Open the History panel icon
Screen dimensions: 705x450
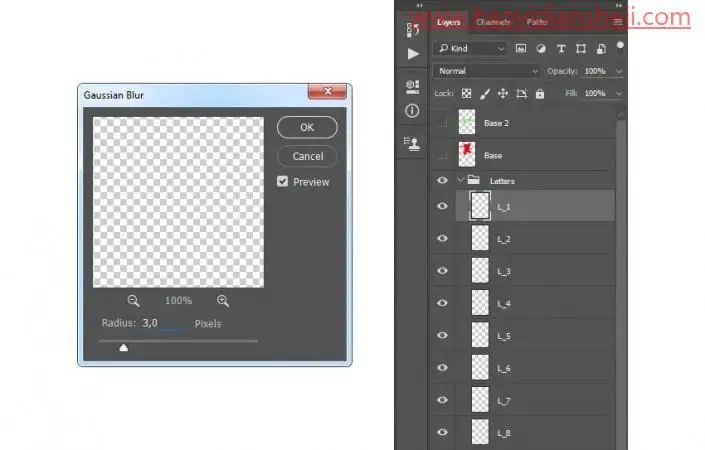(x=413, y=30)
